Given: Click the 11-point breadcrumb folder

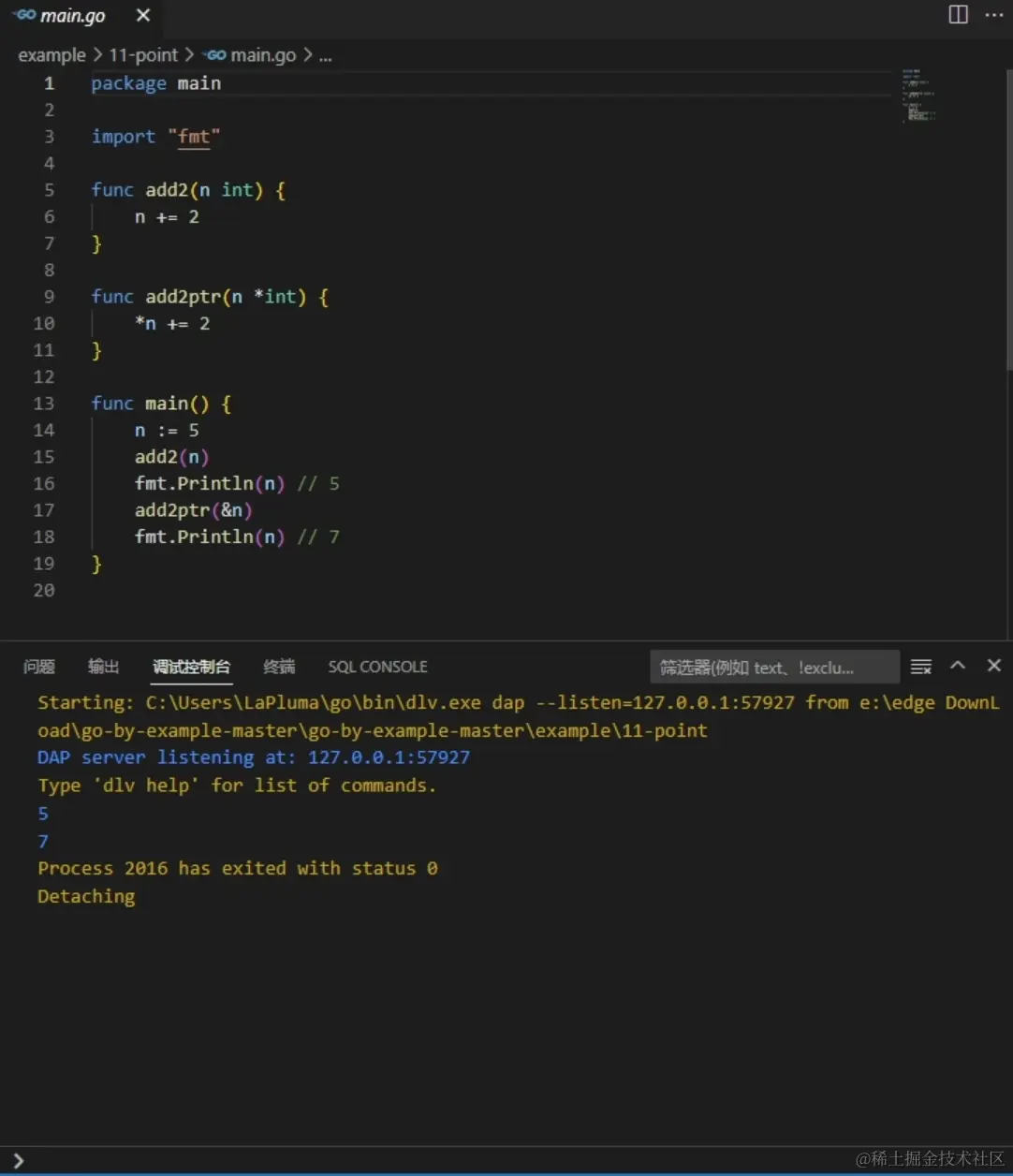Looking at the screenshot, I should click(x=143, y=55).
